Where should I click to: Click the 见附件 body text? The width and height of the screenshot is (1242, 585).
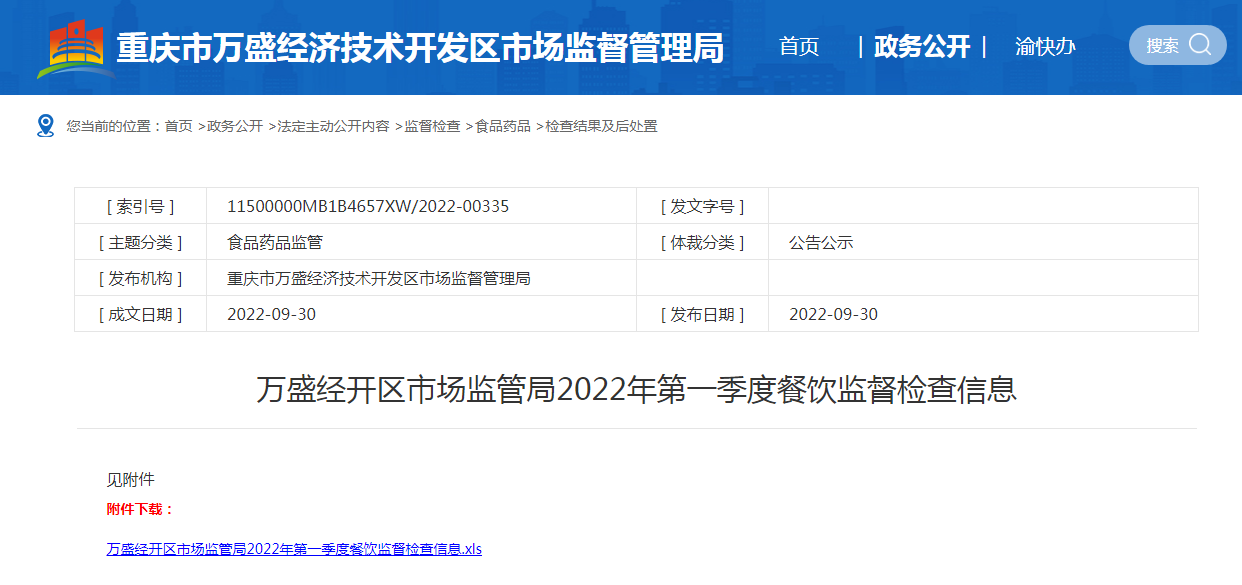coord(131,479)
